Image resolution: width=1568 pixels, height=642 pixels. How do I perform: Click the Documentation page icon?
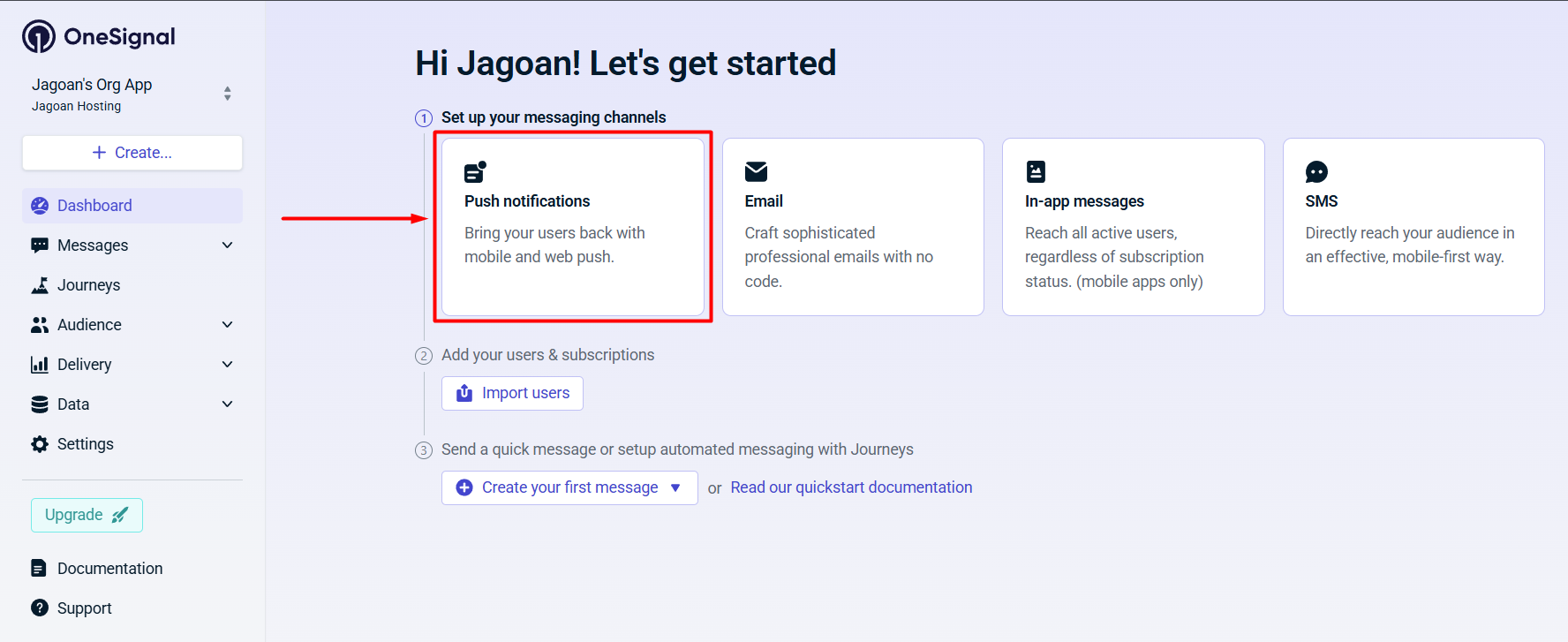(x=39, y=568)
